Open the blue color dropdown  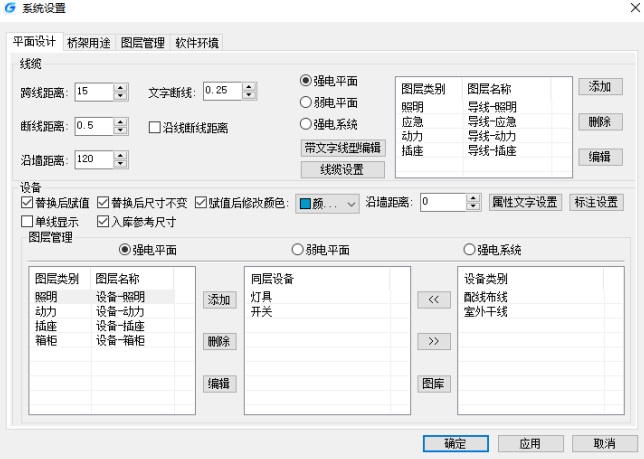[x=327, y=204]
